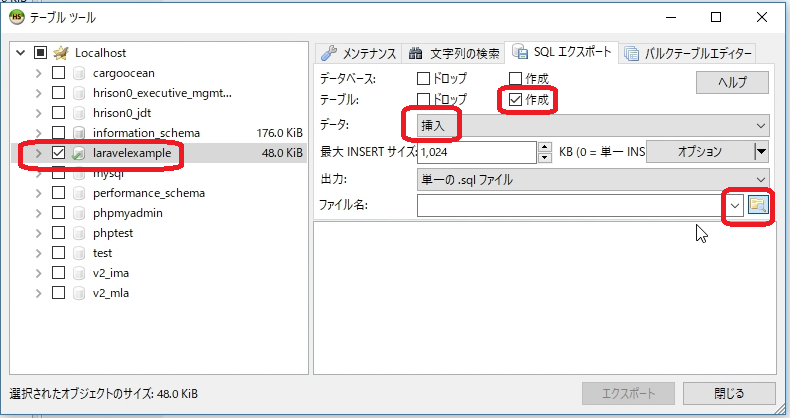Collapse the Localhost tree node
The image size is (790, 418).
pyautogui.click(x=21, y=52)
